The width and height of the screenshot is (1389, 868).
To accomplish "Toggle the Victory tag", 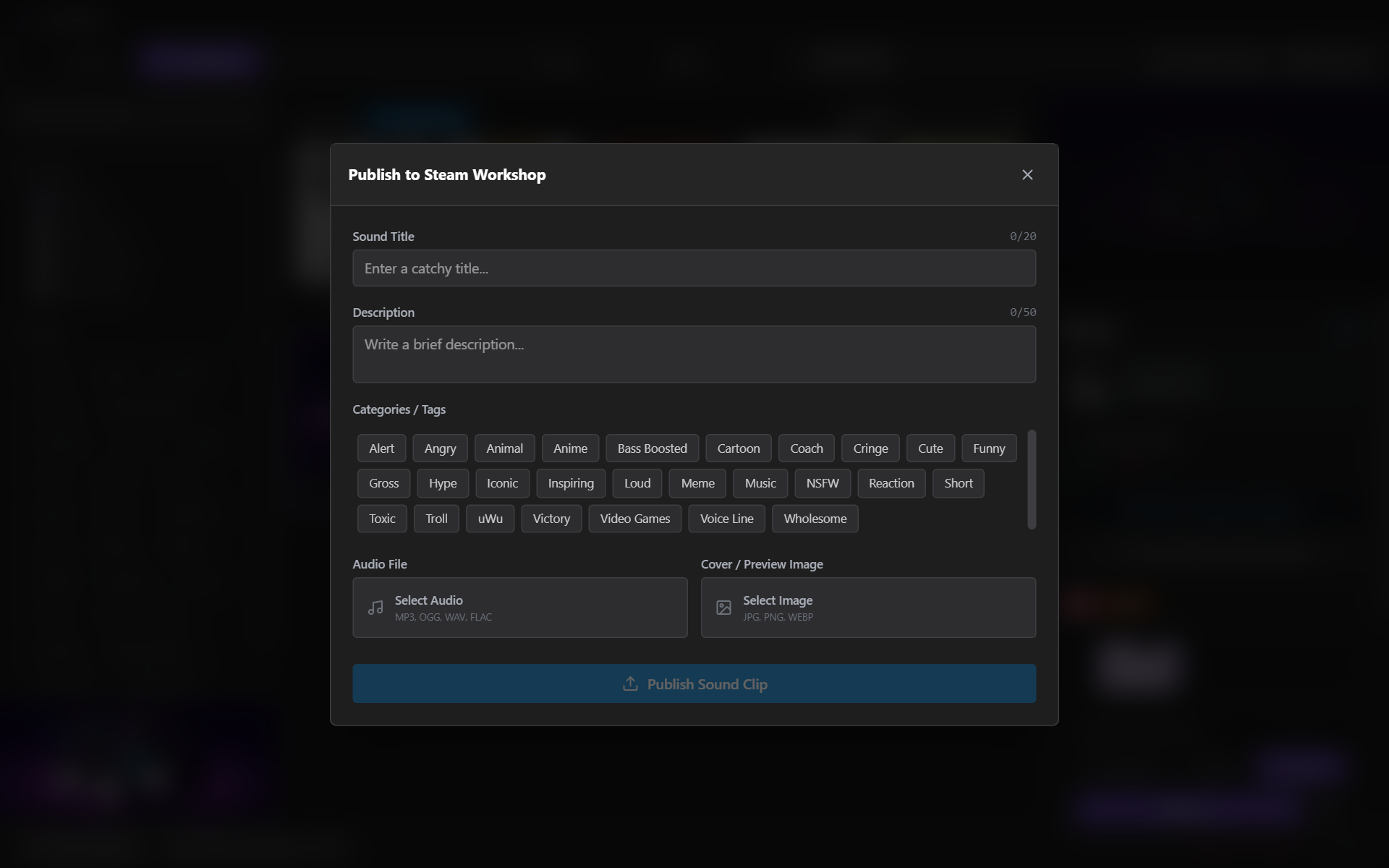I will (x=551, y=519).
